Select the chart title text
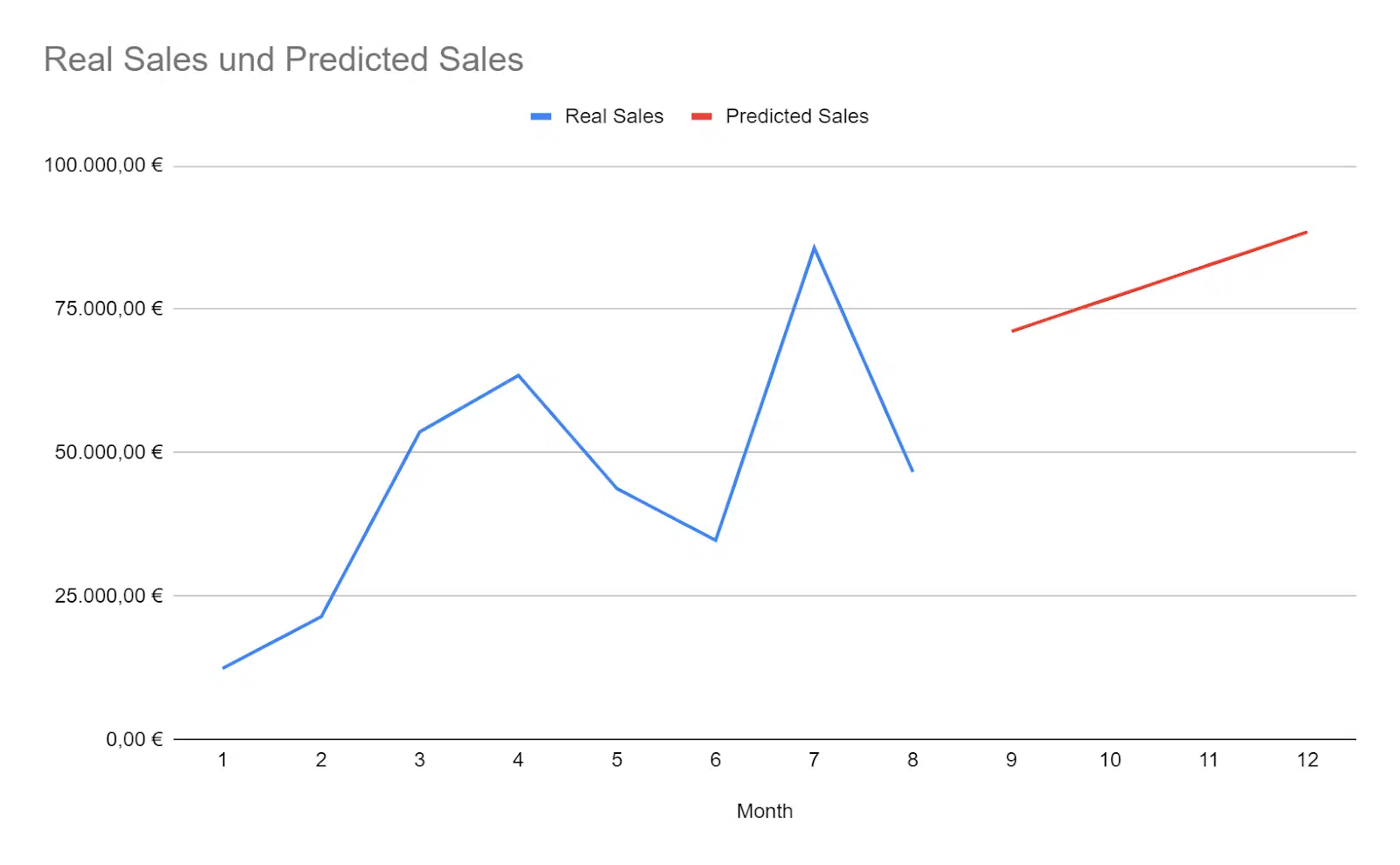1400x865 pixels. (283, 59)
